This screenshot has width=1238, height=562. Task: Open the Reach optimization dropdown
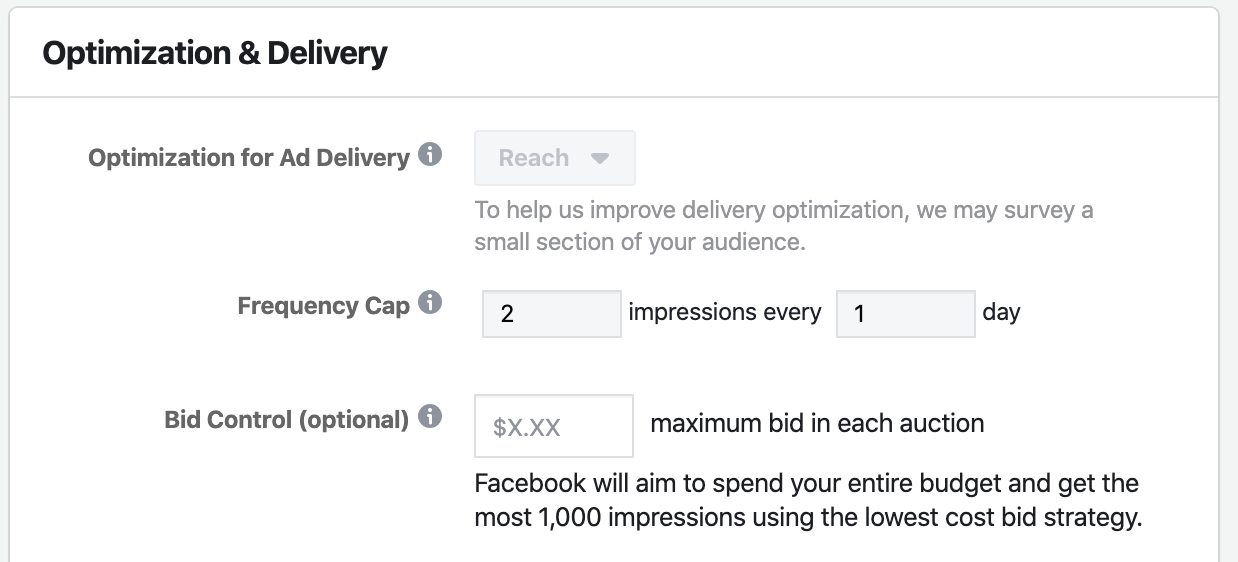point(555,158)
